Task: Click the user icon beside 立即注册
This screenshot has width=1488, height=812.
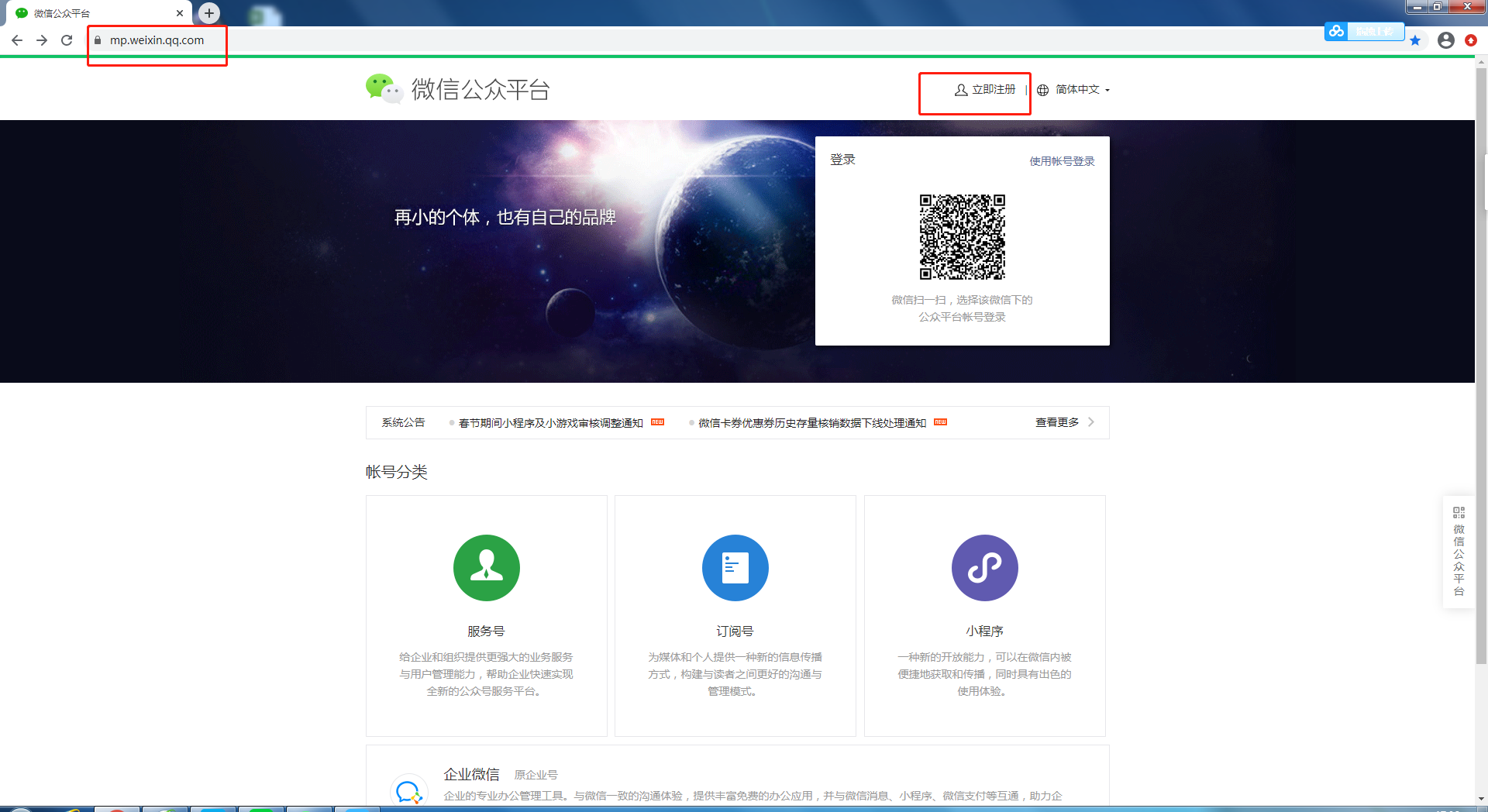Action: click(x=961, y=90)
